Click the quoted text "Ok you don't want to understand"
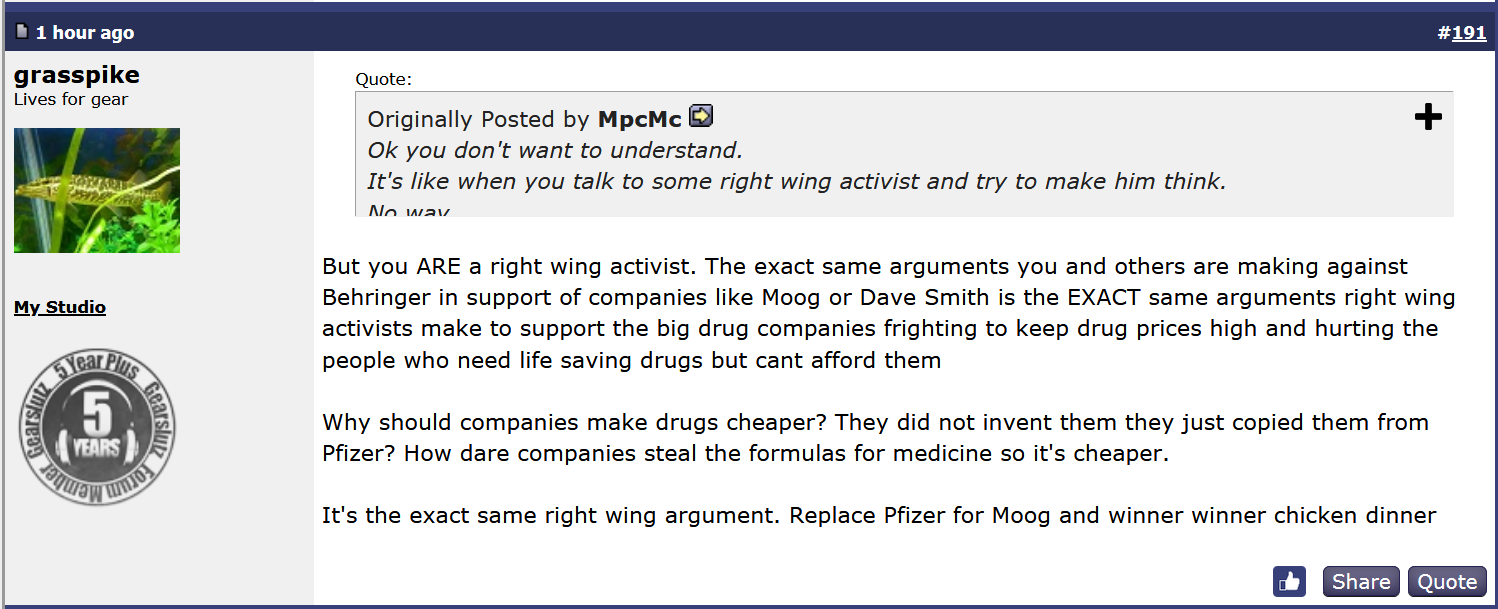 click(555, 150)
